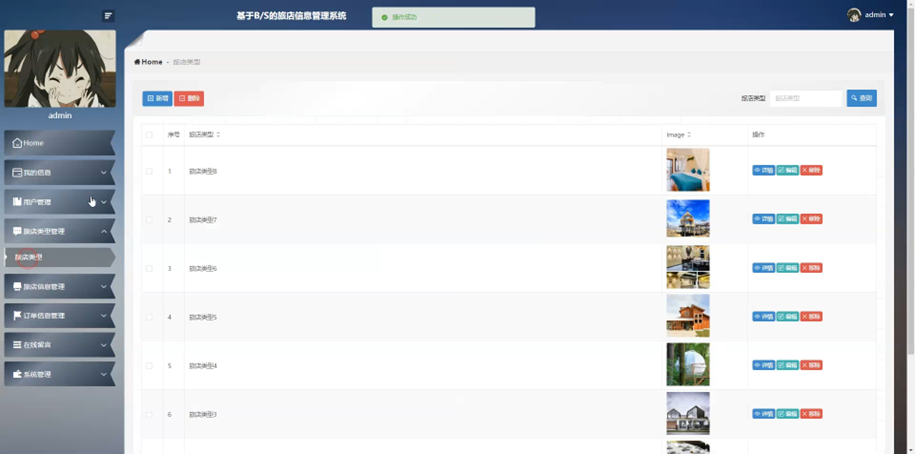Image resolution: width=915 pixels, height=454 pixels.
Task: Click 编辑 edit for 旅店类型5
Action: 787,316
